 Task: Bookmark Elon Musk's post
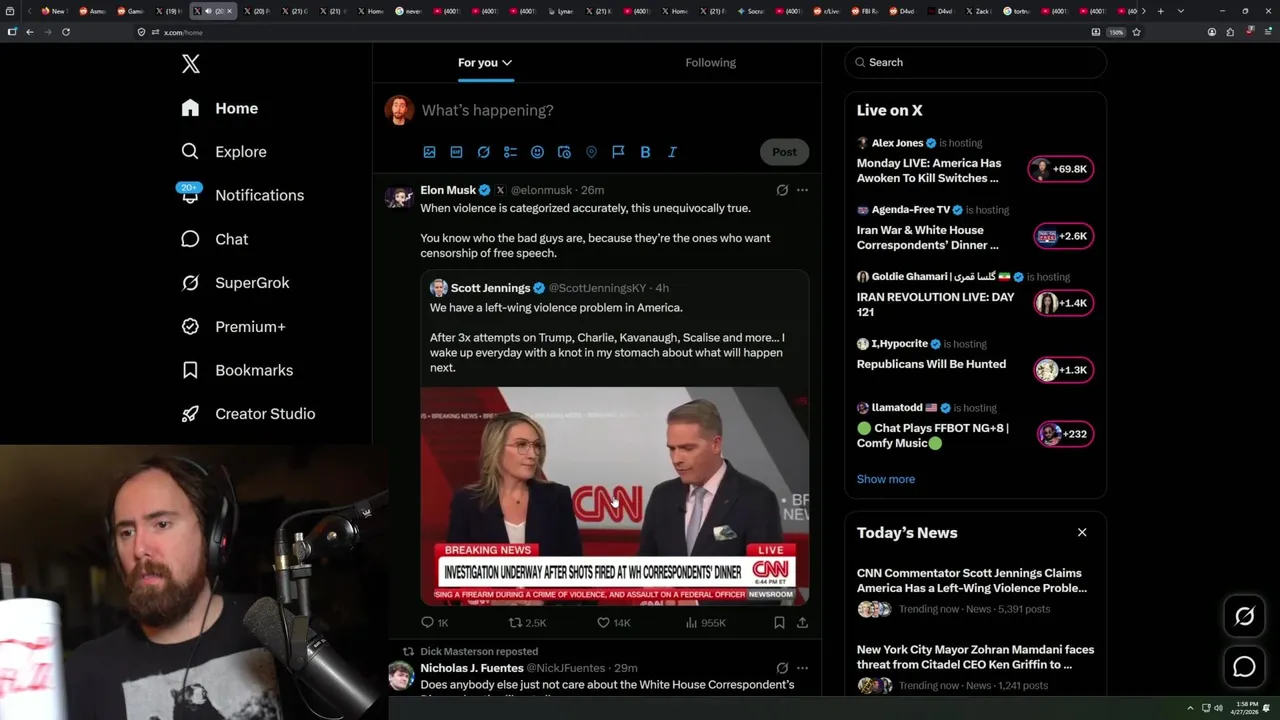[x=779, y=623]
